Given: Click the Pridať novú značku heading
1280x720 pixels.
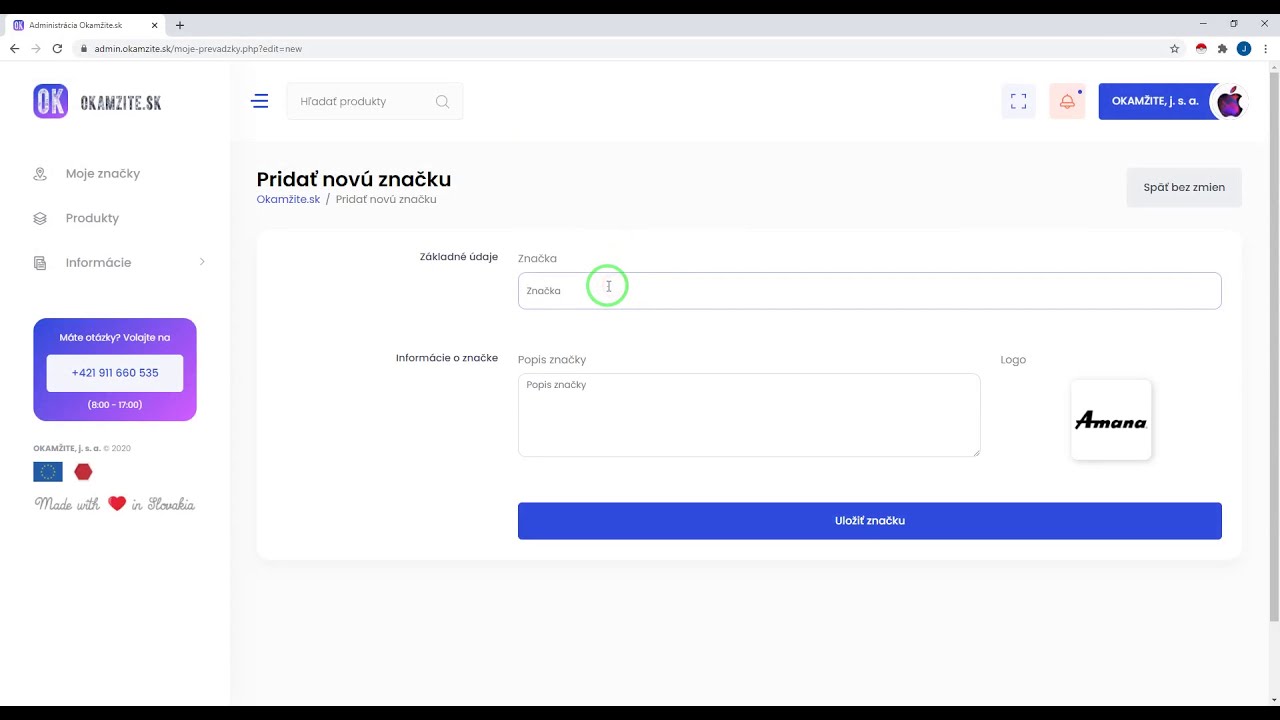Looking at the screenshot, I should pyautogui.click(x=354, y=179).
